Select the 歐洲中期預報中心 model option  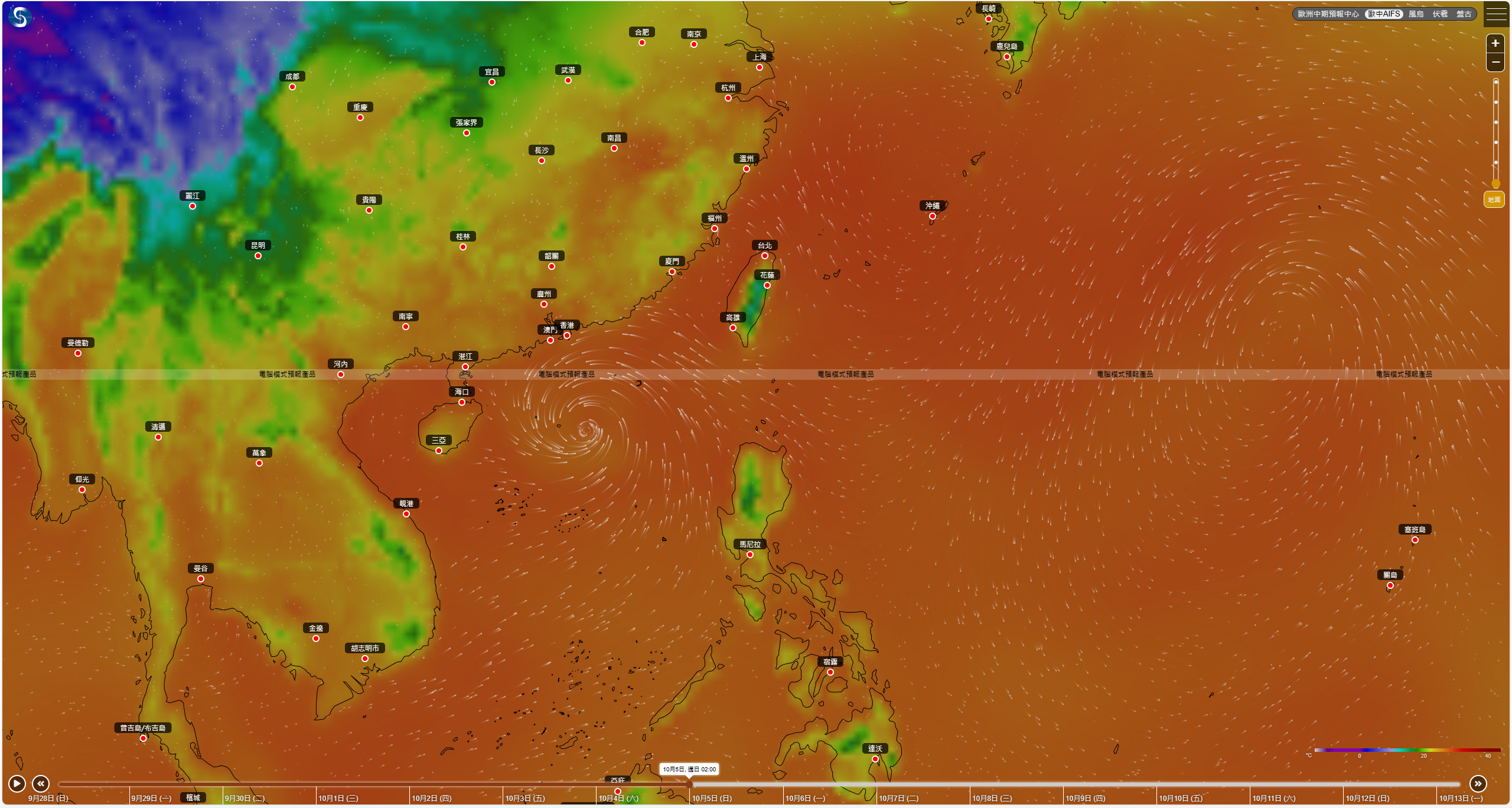(x=1328, y=14)
